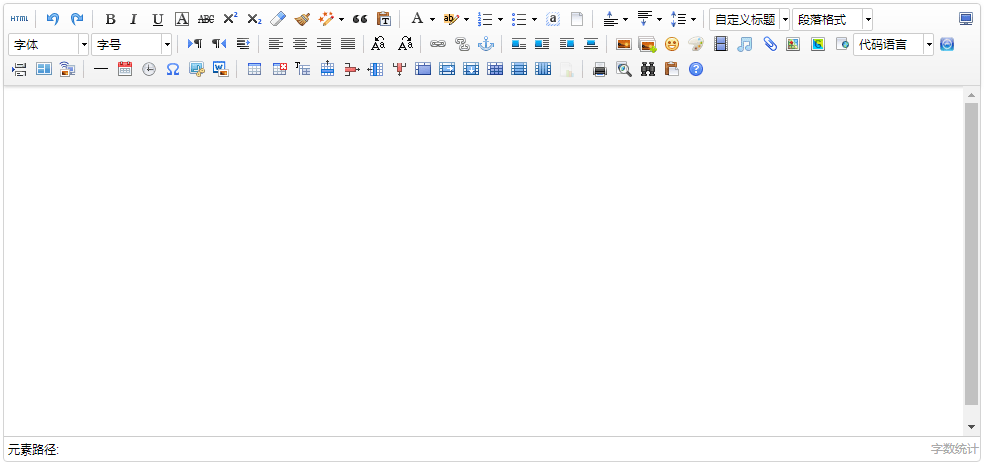Viewport: 984px width, 467px height.
Task: Toggle italic text style
Action: (134, 19)
